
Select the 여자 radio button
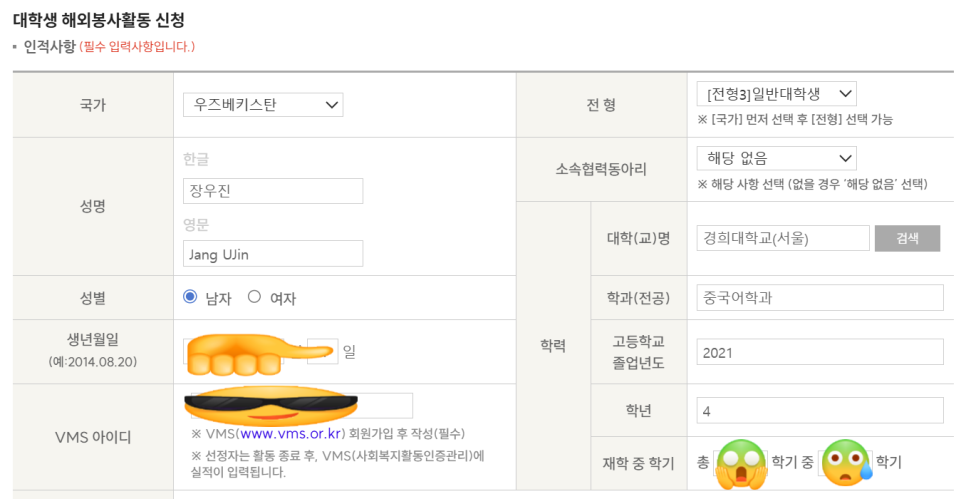[254, 297]
